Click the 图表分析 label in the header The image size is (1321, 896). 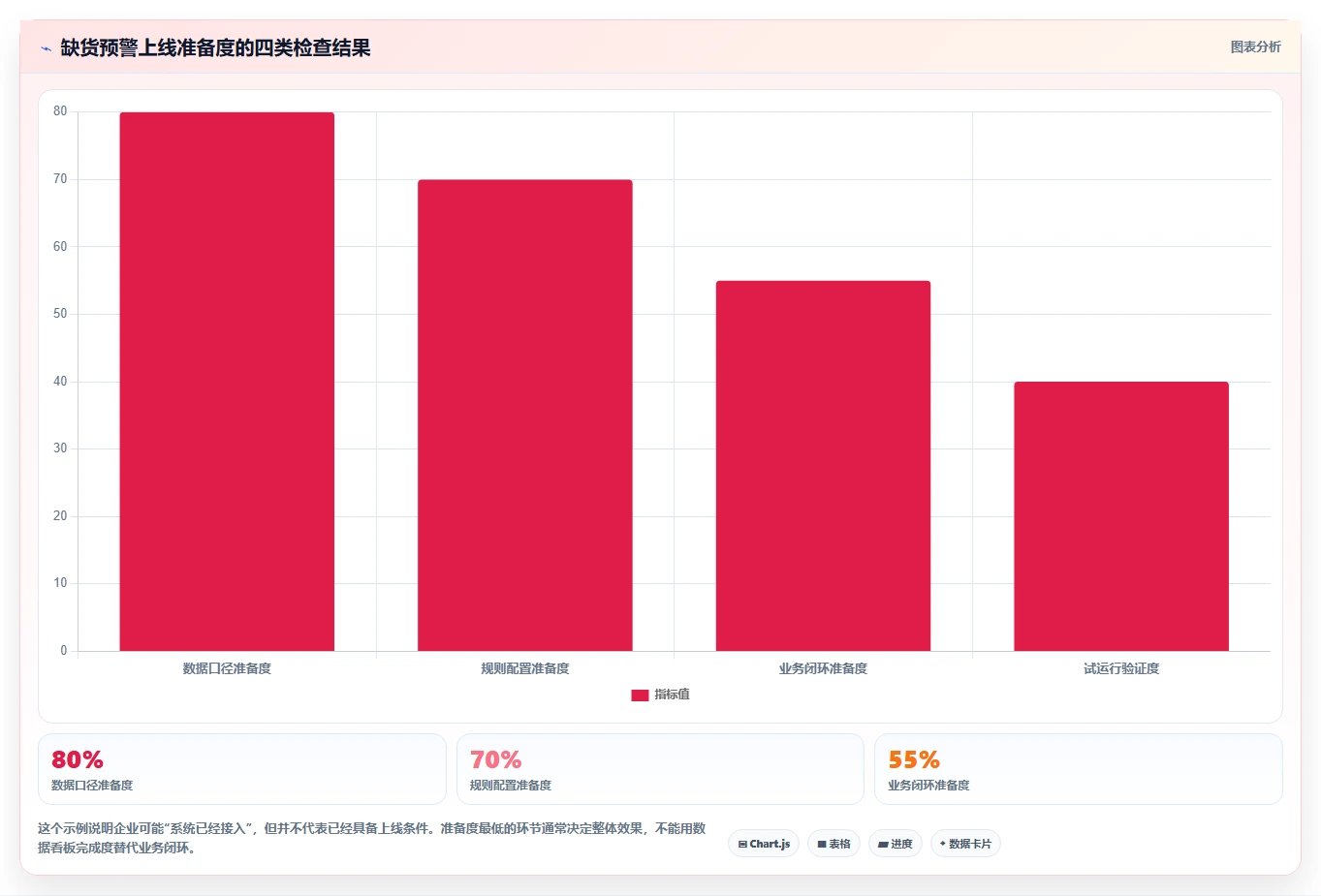[1255, 46]
